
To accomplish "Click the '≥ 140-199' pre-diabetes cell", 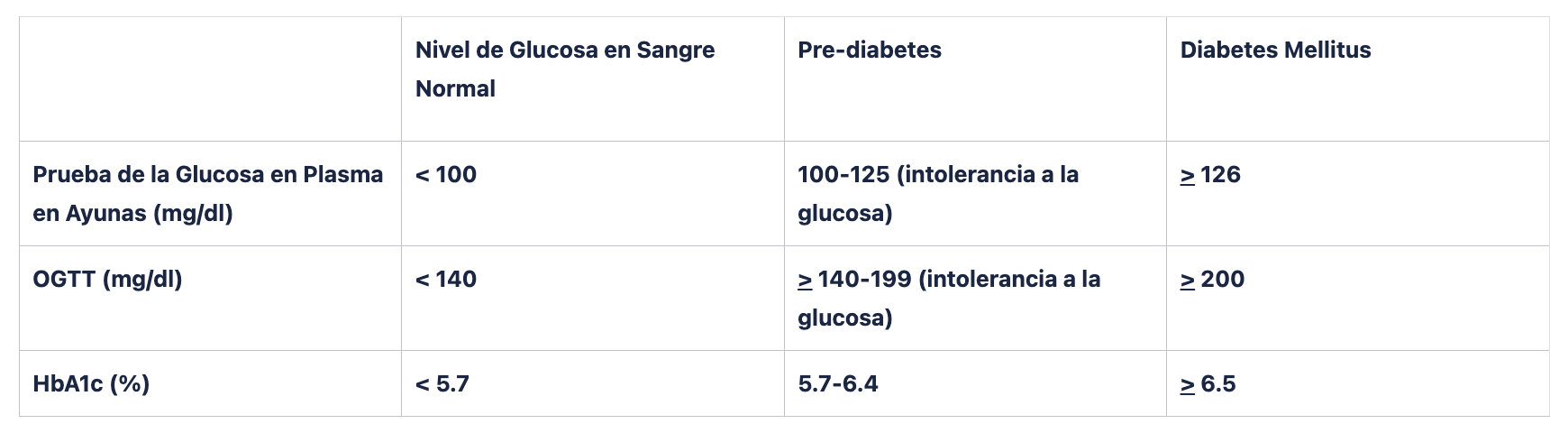I will coord(949,299).
